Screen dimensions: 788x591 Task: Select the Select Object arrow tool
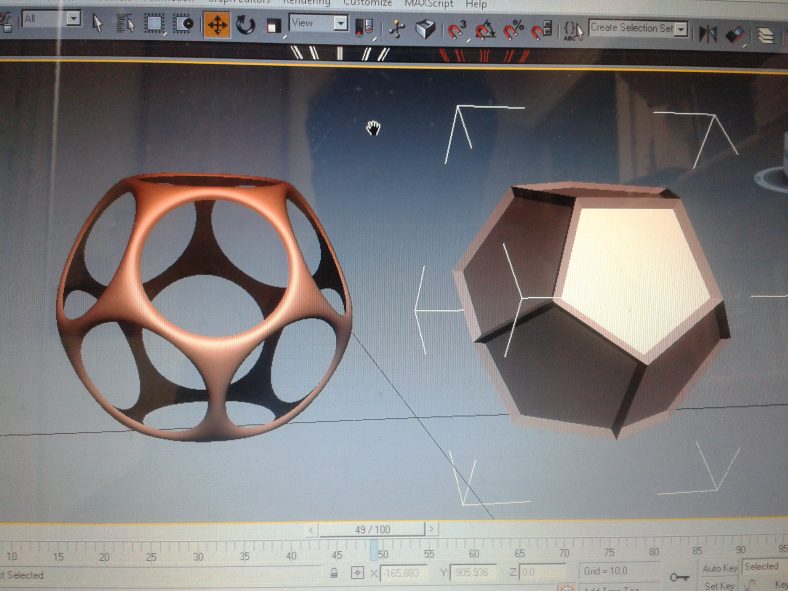click(98, 22)
